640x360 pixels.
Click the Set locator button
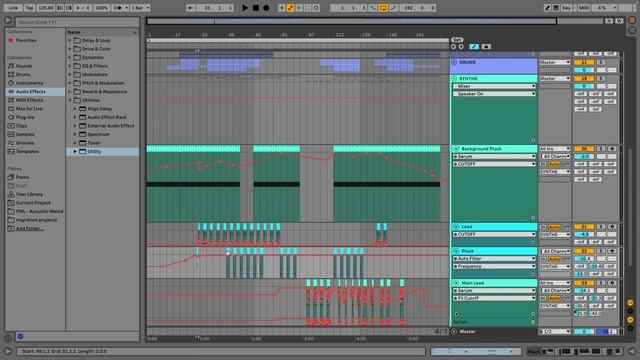(x=457, y=40)
